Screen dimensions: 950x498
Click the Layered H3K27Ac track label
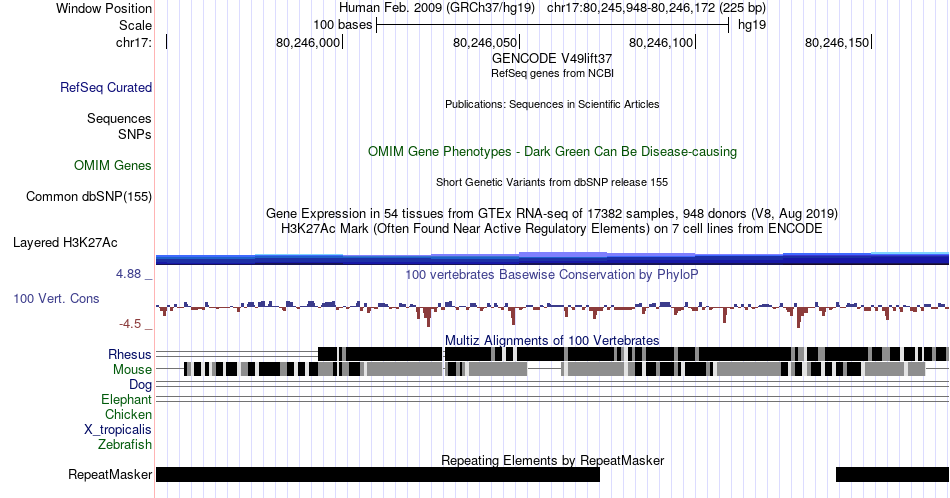[x=65, y=242]
